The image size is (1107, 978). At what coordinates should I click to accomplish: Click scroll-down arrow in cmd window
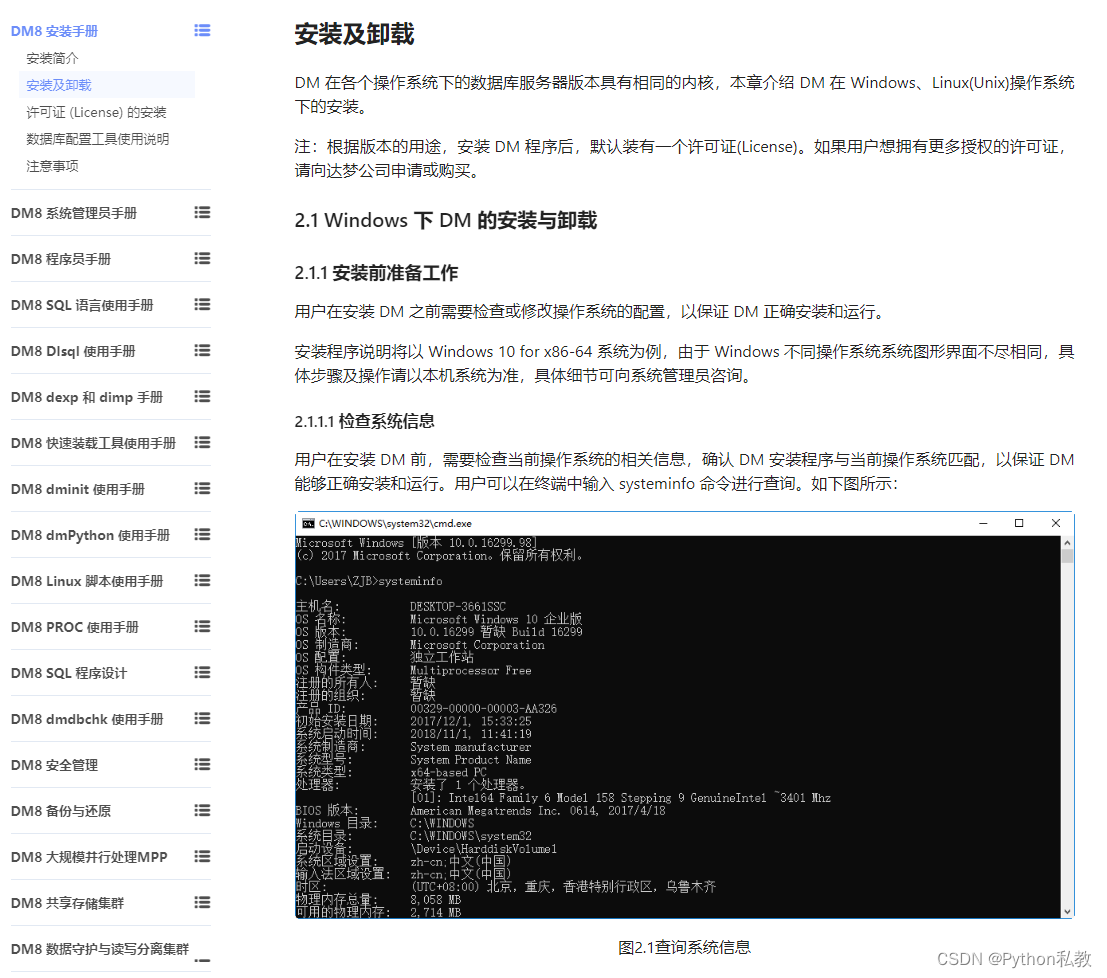(x=1067, y=912)
